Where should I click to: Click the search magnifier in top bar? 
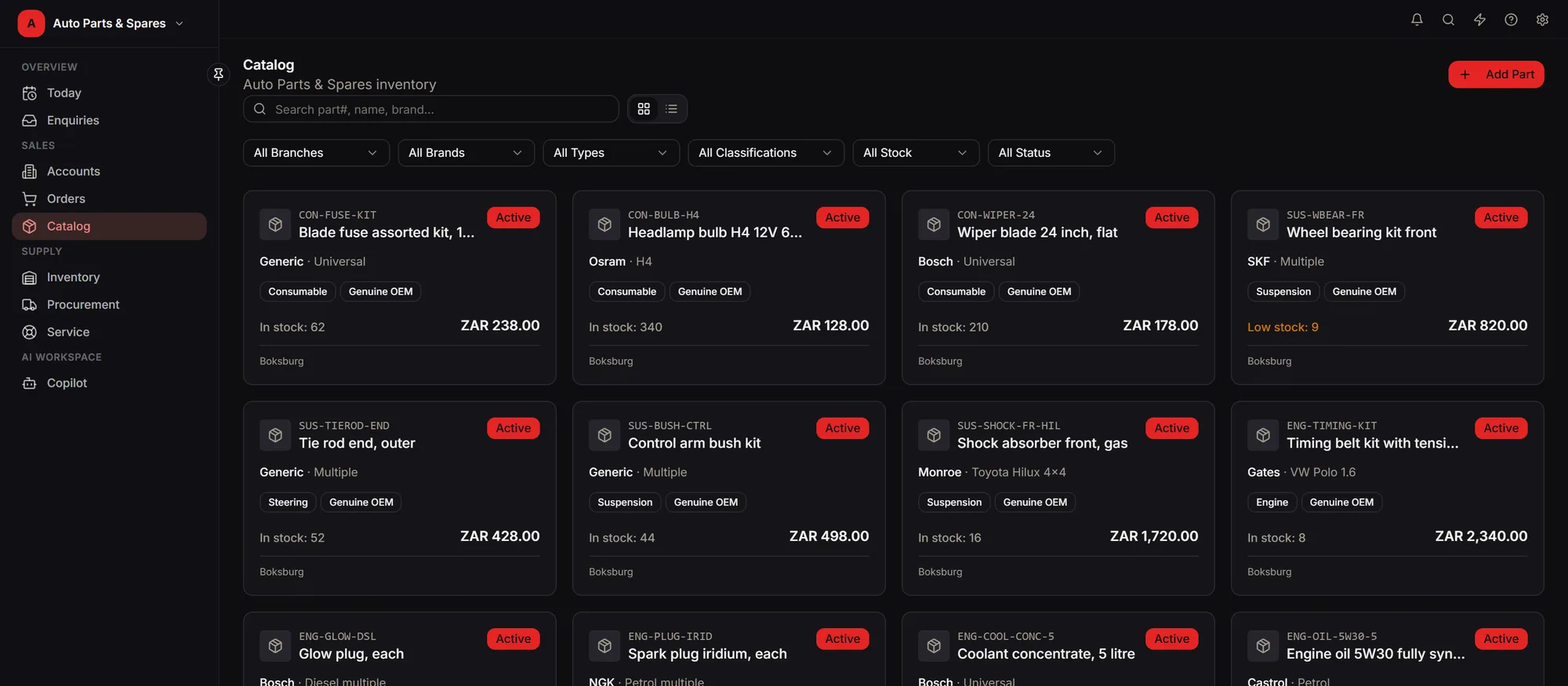click(1448, 20)
